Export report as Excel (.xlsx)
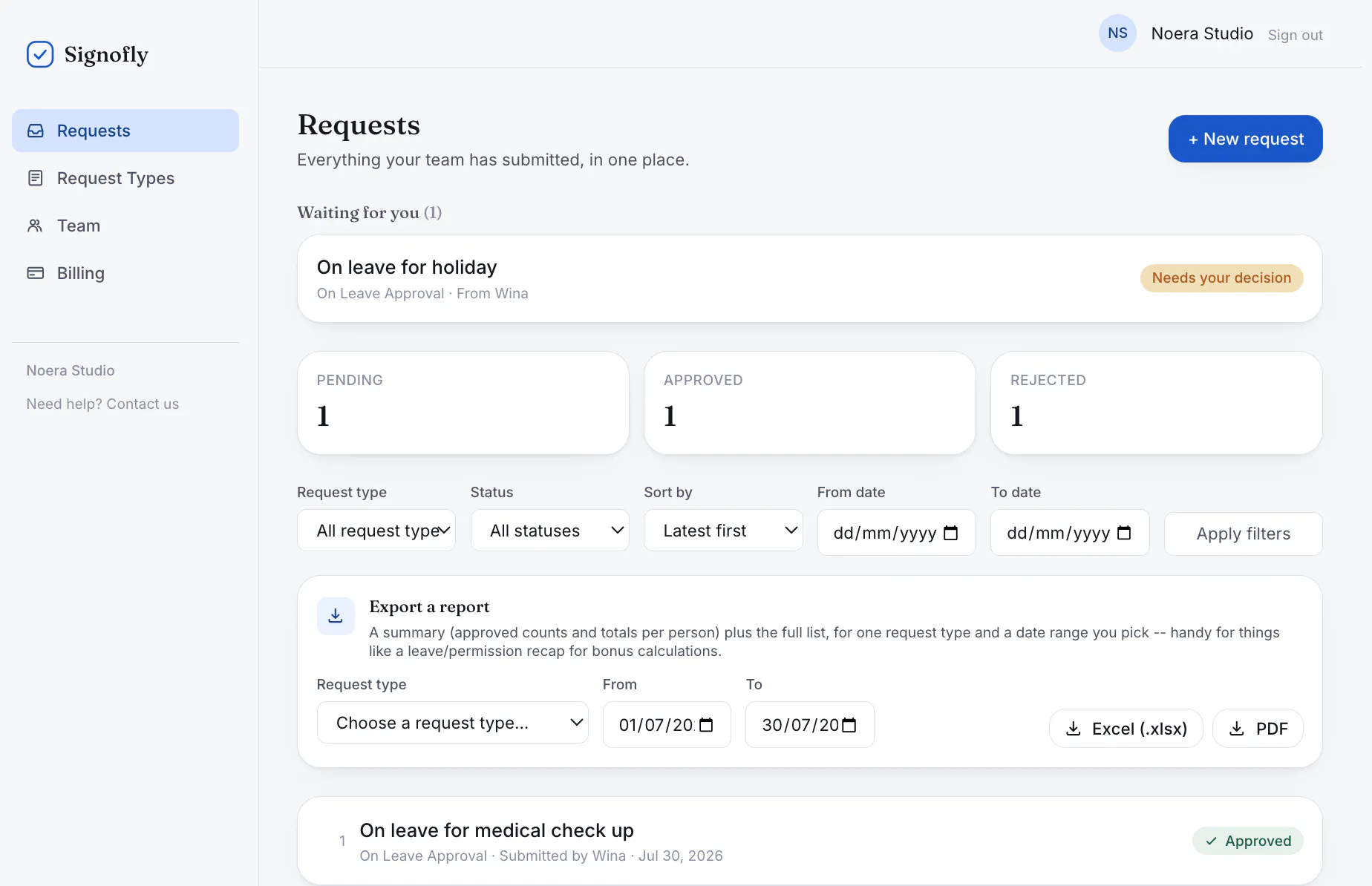The image size is (1372, 886). (1126, 729)
